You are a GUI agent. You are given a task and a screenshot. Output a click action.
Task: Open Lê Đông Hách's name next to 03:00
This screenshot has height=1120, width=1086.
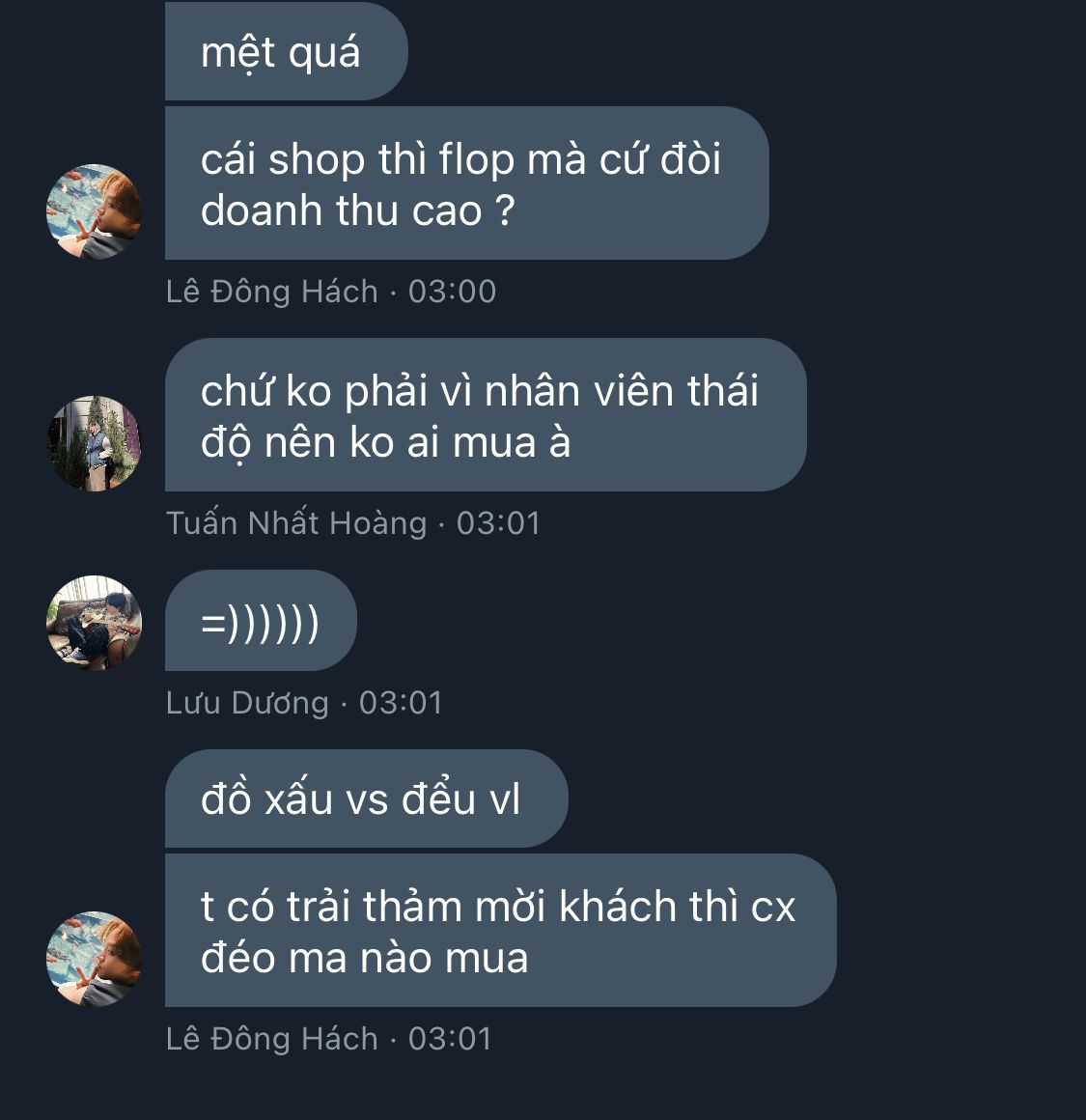pyautogui.click(x=271, y=292)
